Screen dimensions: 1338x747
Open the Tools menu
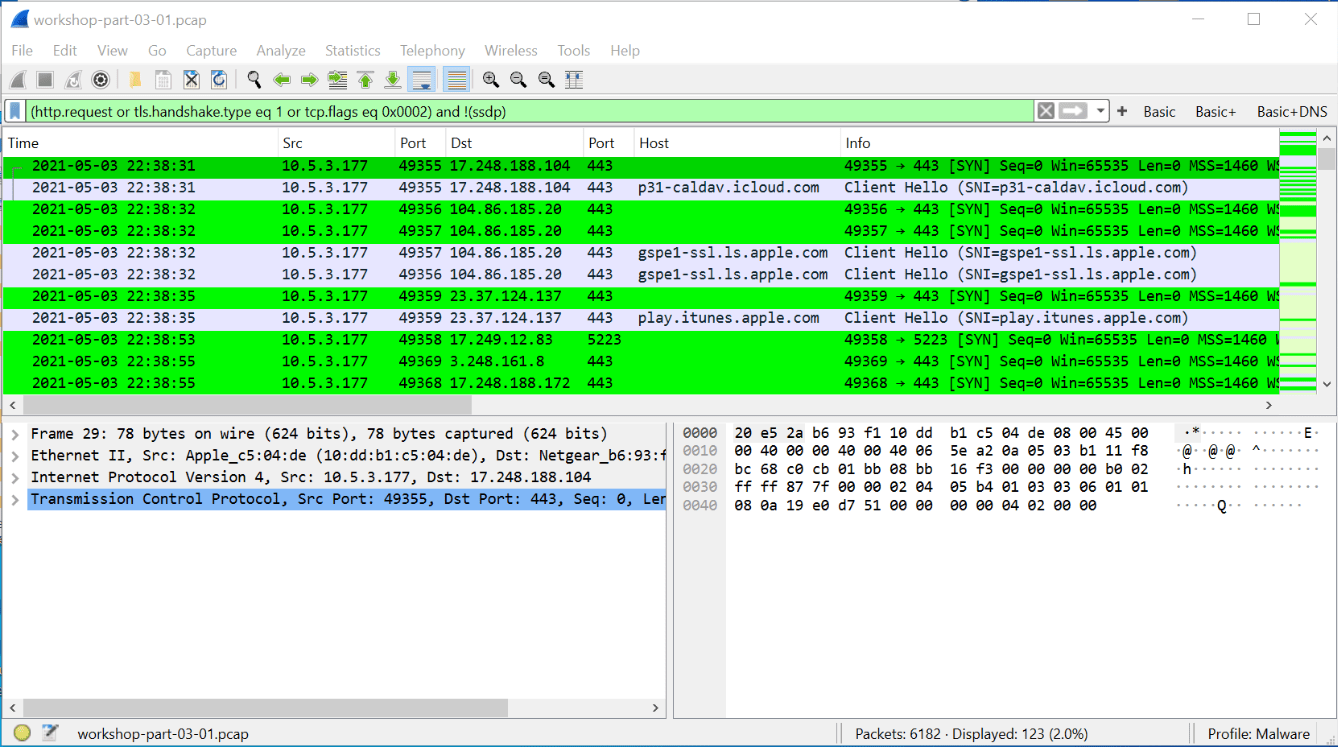[x=574, y=50]
